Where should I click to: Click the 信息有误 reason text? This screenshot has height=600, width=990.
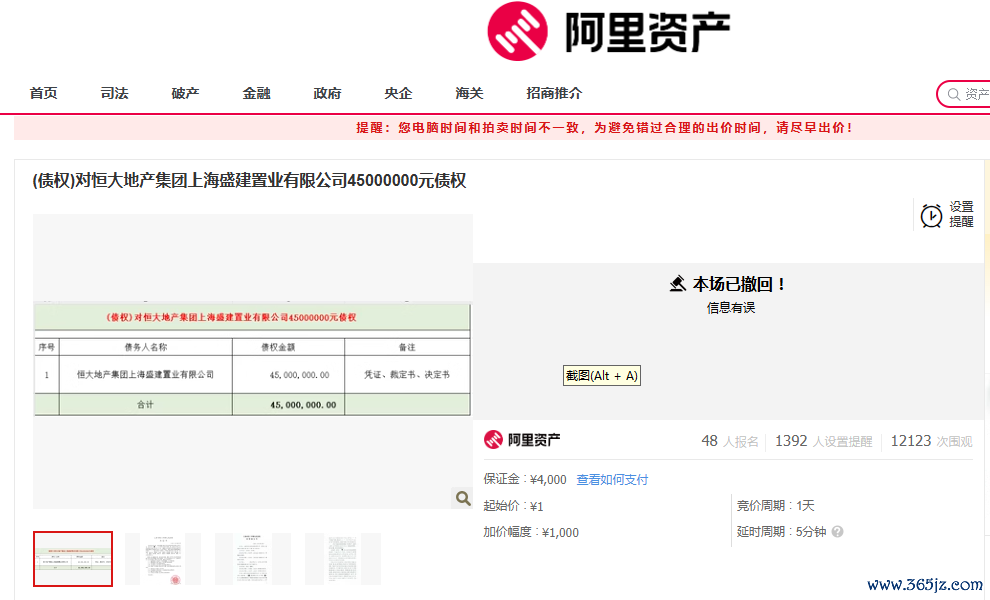(731, 308)
